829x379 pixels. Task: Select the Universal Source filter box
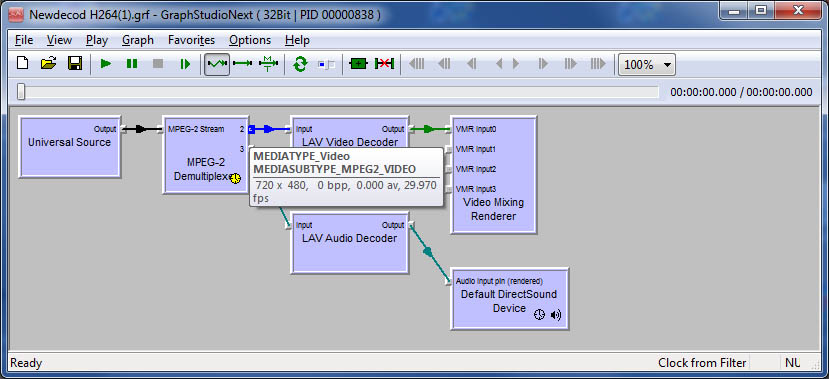(70, 147)
